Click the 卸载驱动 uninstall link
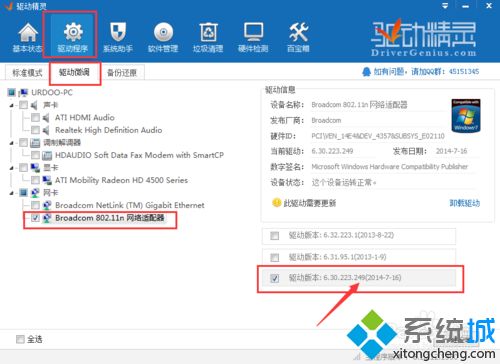Image resolution: width=500 pixels, height=364 pixels. pos(465,203)
